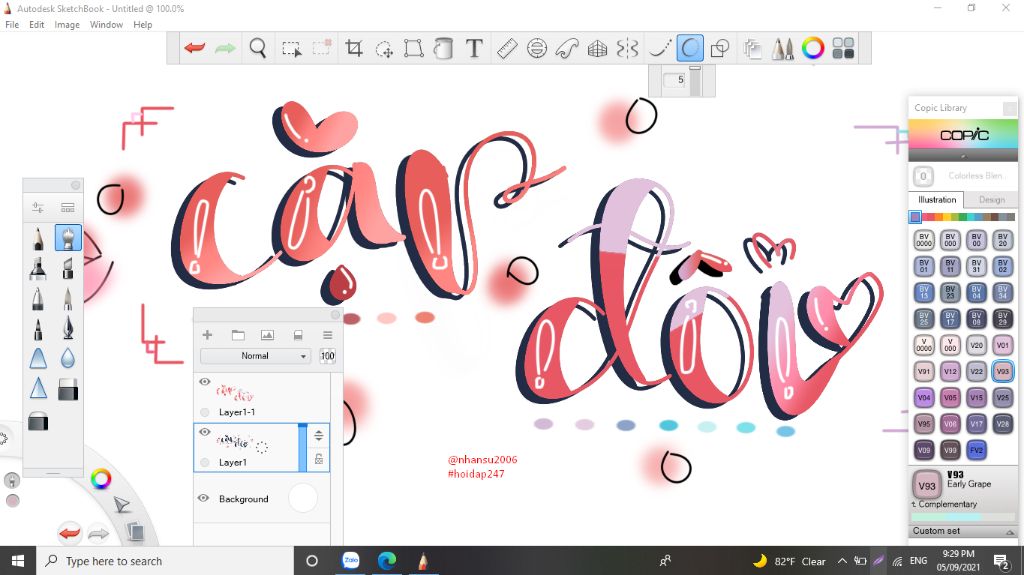
Task: Add an image layer
Action: tap(267, 335)
